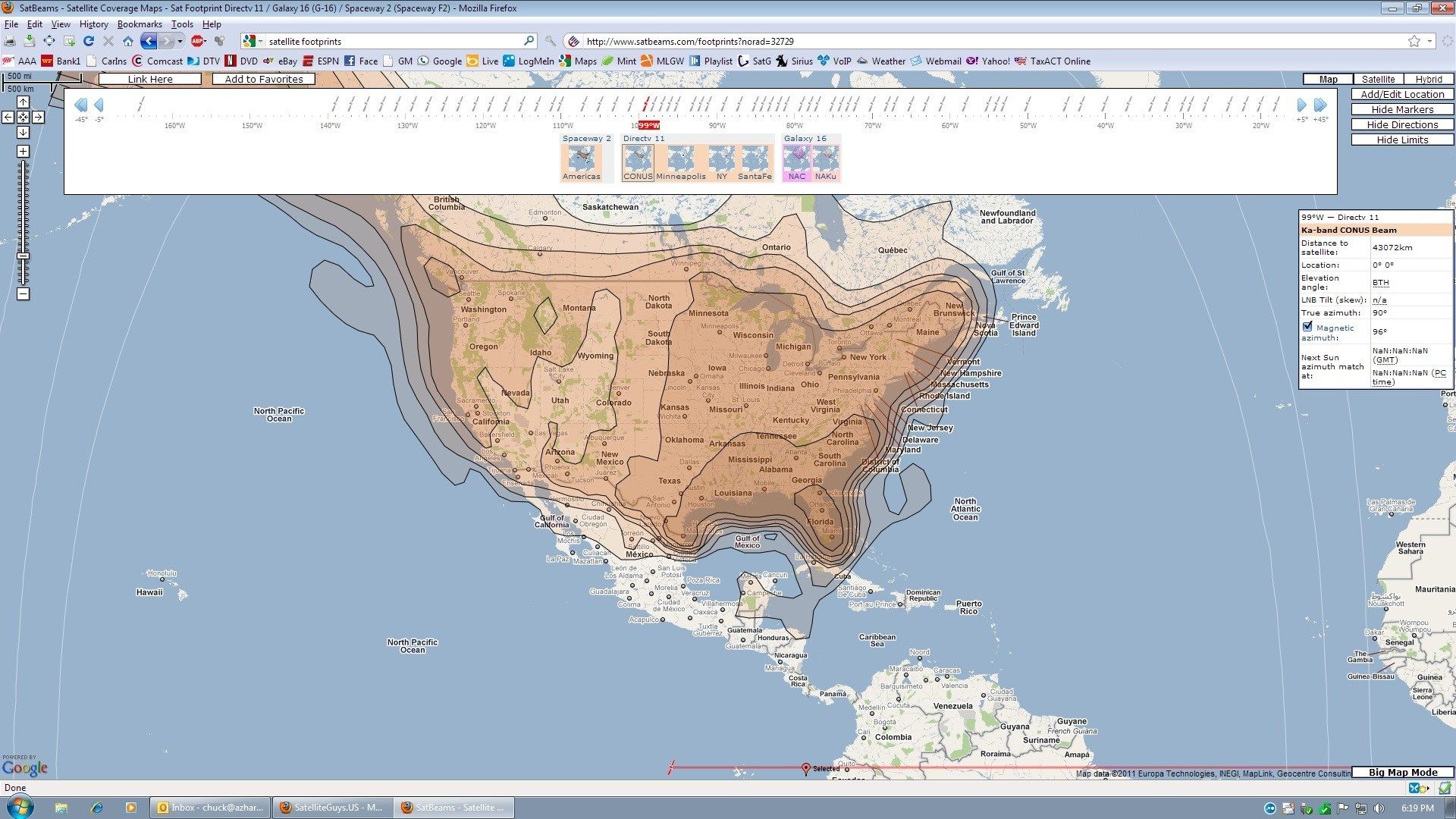Click the Hide Markers button
The width and height of the screenshot is (1456, 819).
pyautogui.click(x=1402, y=109)
